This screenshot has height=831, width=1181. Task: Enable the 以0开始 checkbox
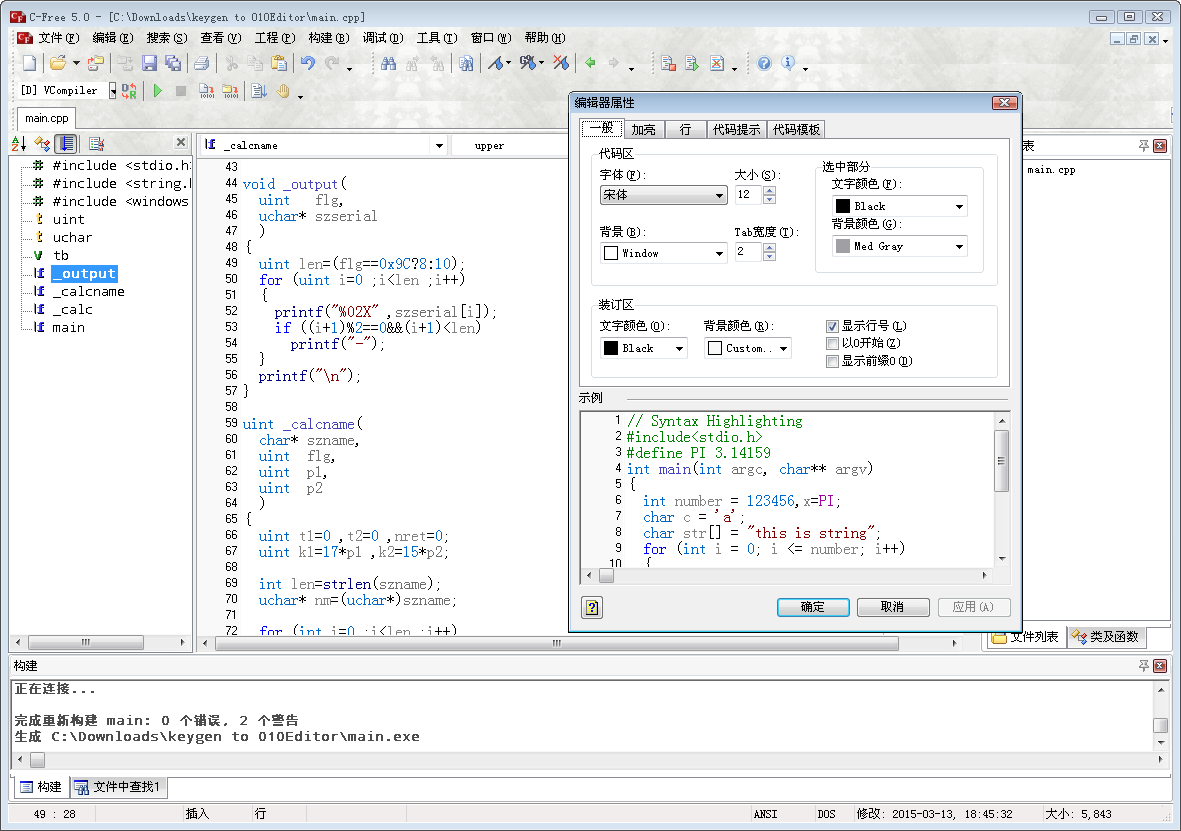[x=832, y=344]
